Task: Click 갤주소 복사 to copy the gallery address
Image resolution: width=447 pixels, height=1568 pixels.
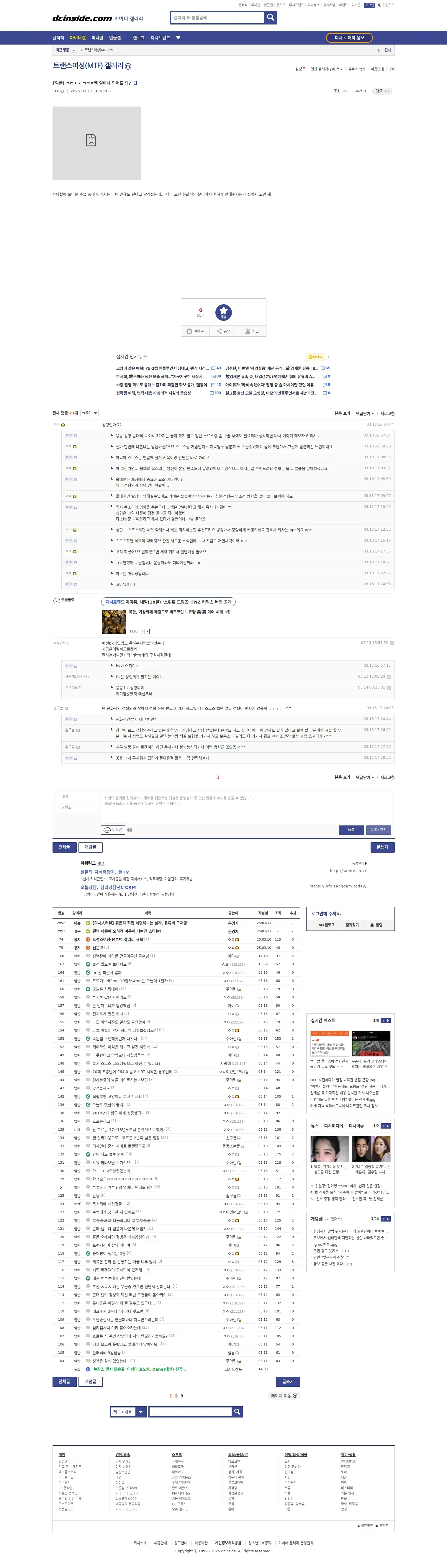Action: [357, 69]
